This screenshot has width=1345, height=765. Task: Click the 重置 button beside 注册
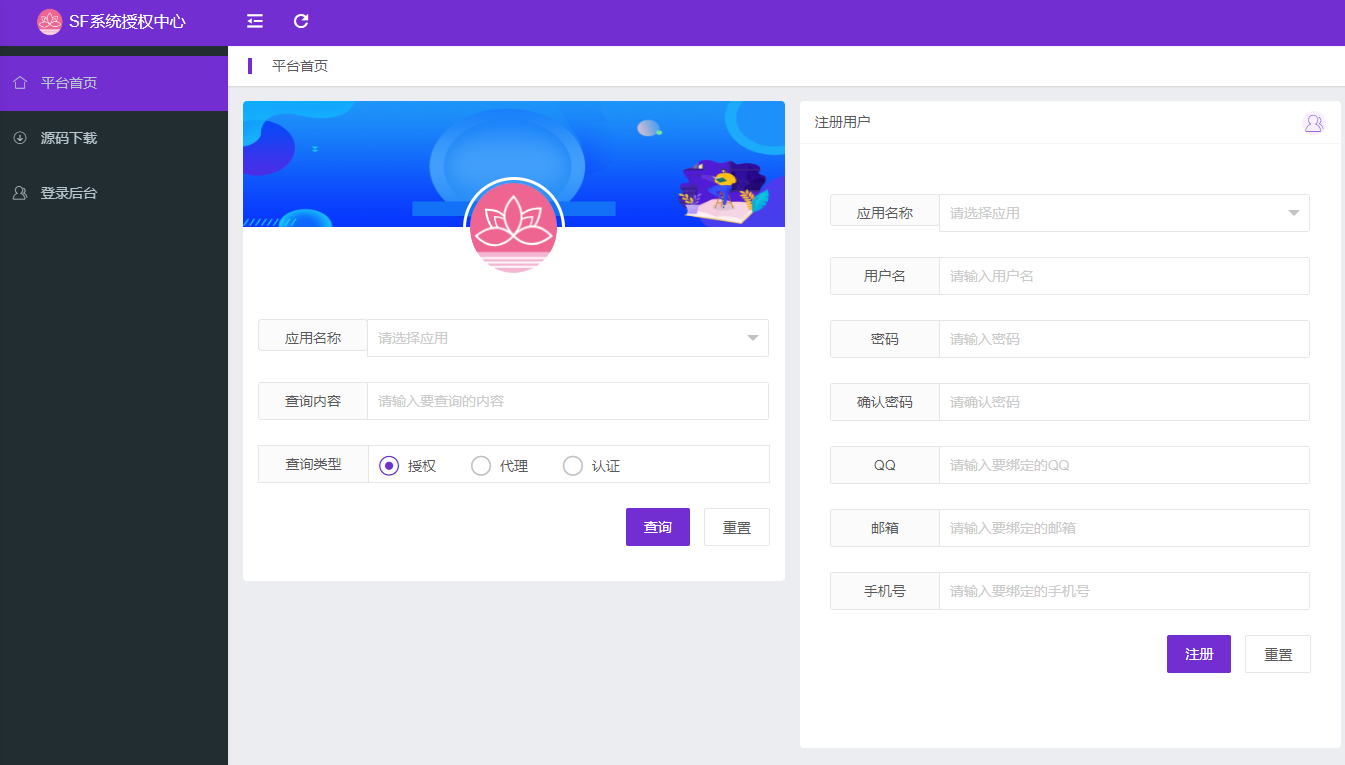click(1278, 654)
